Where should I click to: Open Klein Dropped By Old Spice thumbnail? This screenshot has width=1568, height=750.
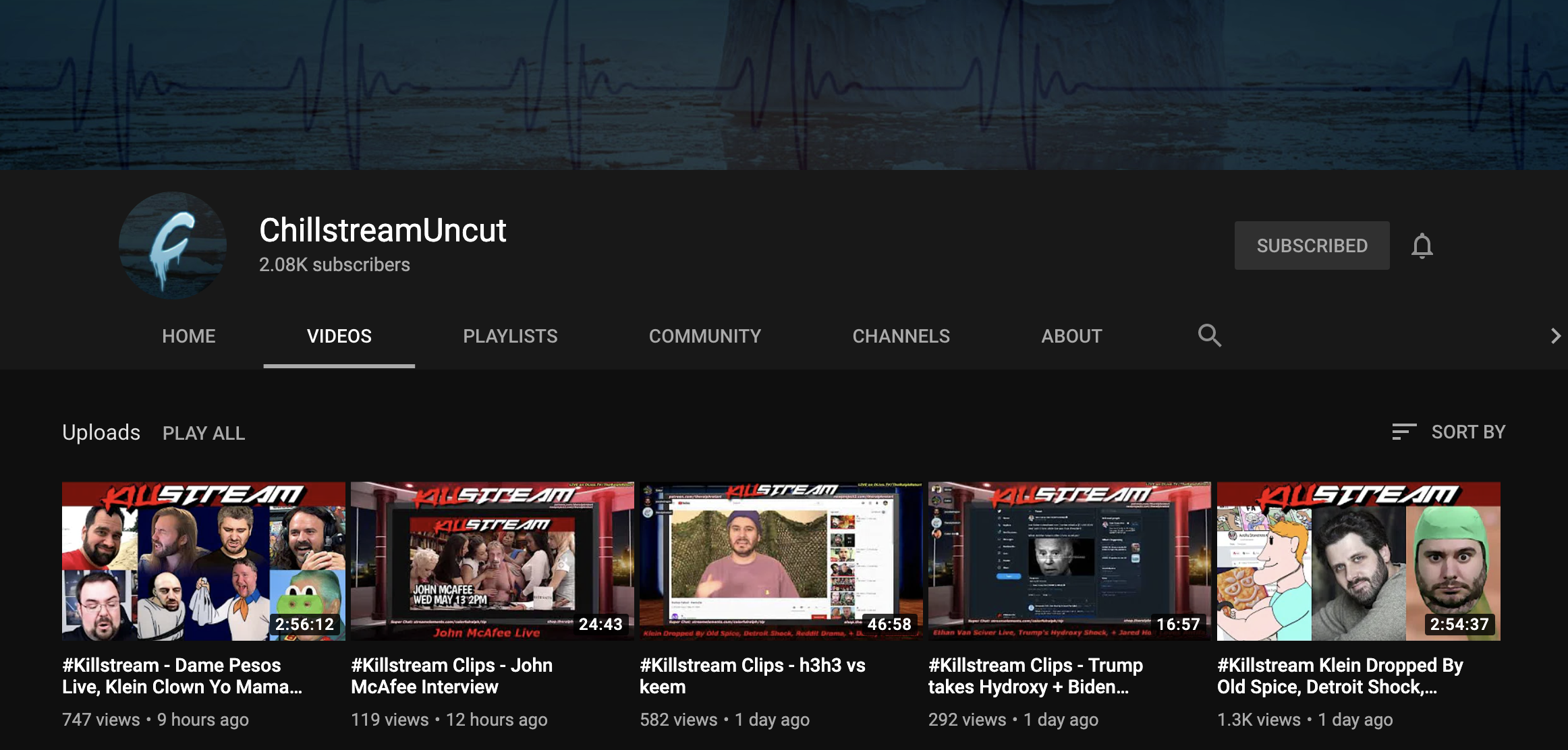click(x=1359, y=561)
